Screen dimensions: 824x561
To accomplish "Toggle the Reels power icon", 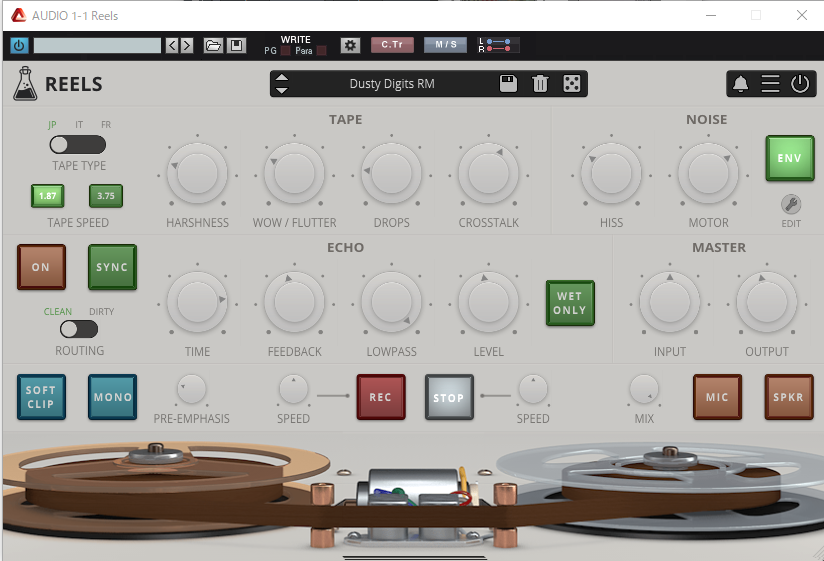I will pyautogui.click(x=800, y=84).
